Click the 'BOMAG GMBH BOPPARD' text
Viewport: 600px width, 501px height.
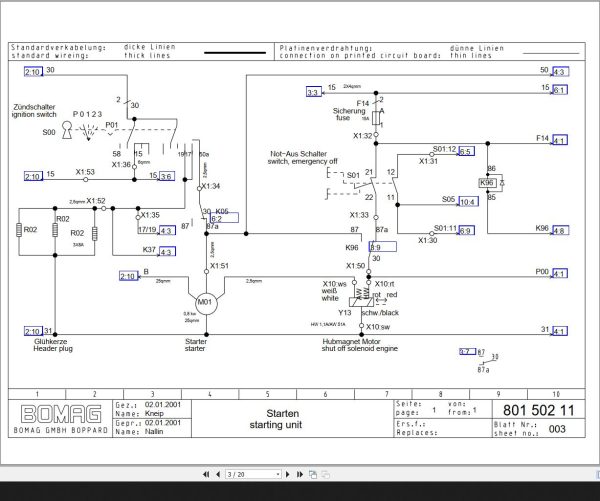coord(60,430)
